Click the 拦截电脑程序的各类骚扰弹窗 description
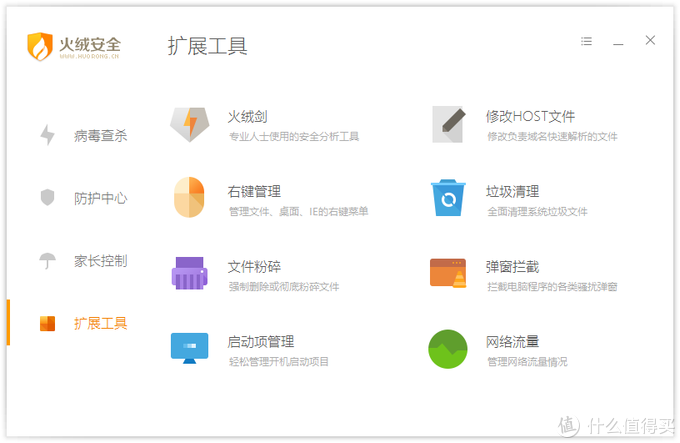The width and height of the screenshot is (680, 443). pyautogui.click(x=552, y=287)
